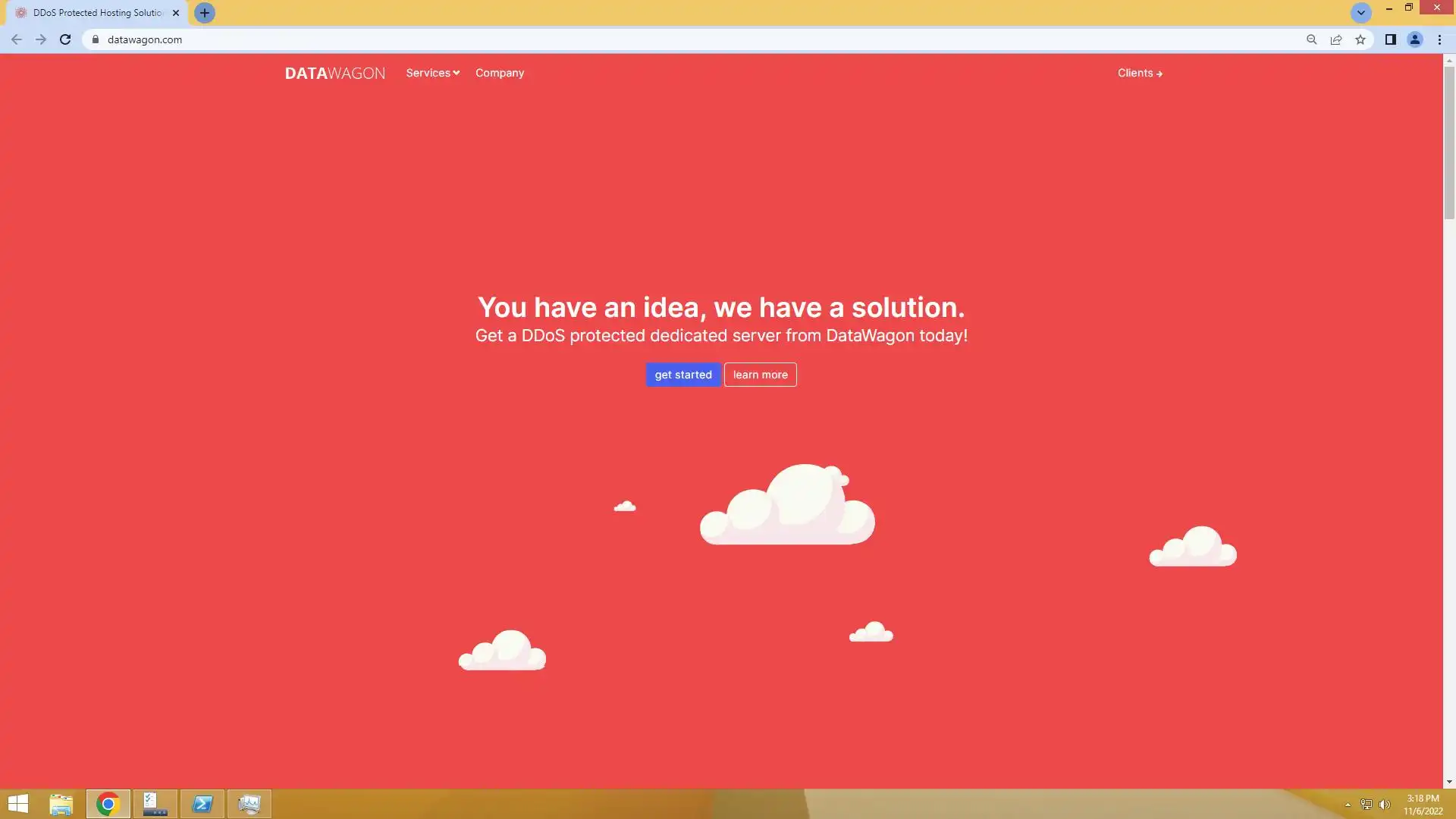The width and height of the screenshot is (1456, 819).
Task: Click the DATAWAGON logo
Action: [x=334, y=73]
